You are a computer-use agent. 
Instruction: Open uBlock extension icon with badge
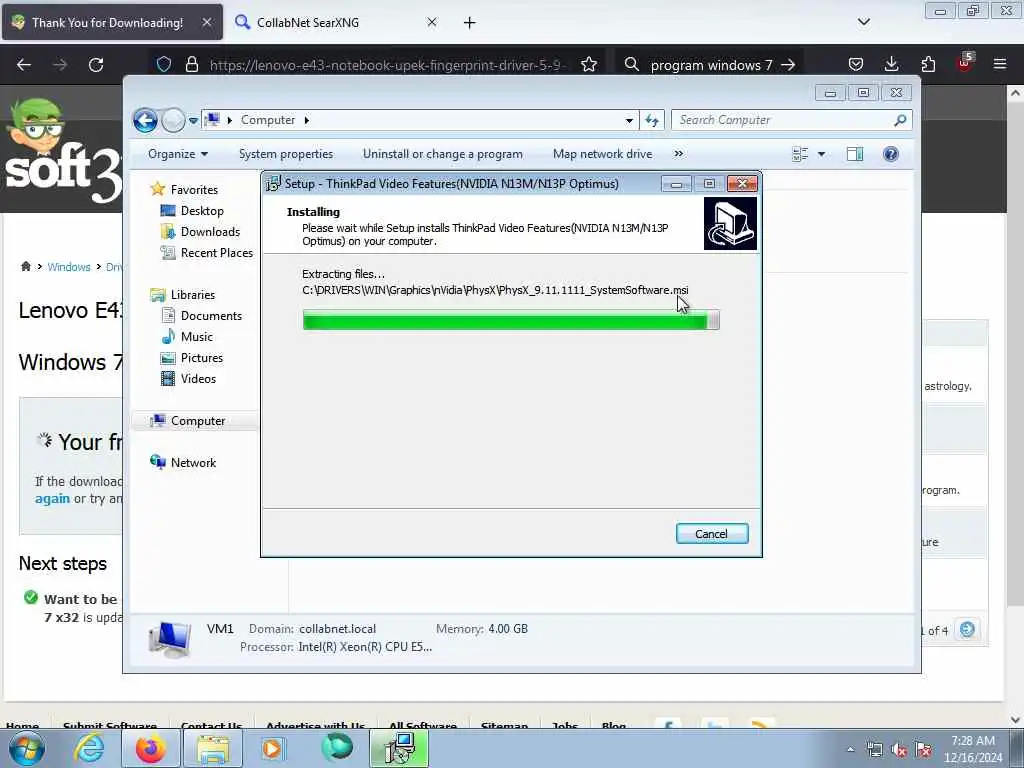965,63
